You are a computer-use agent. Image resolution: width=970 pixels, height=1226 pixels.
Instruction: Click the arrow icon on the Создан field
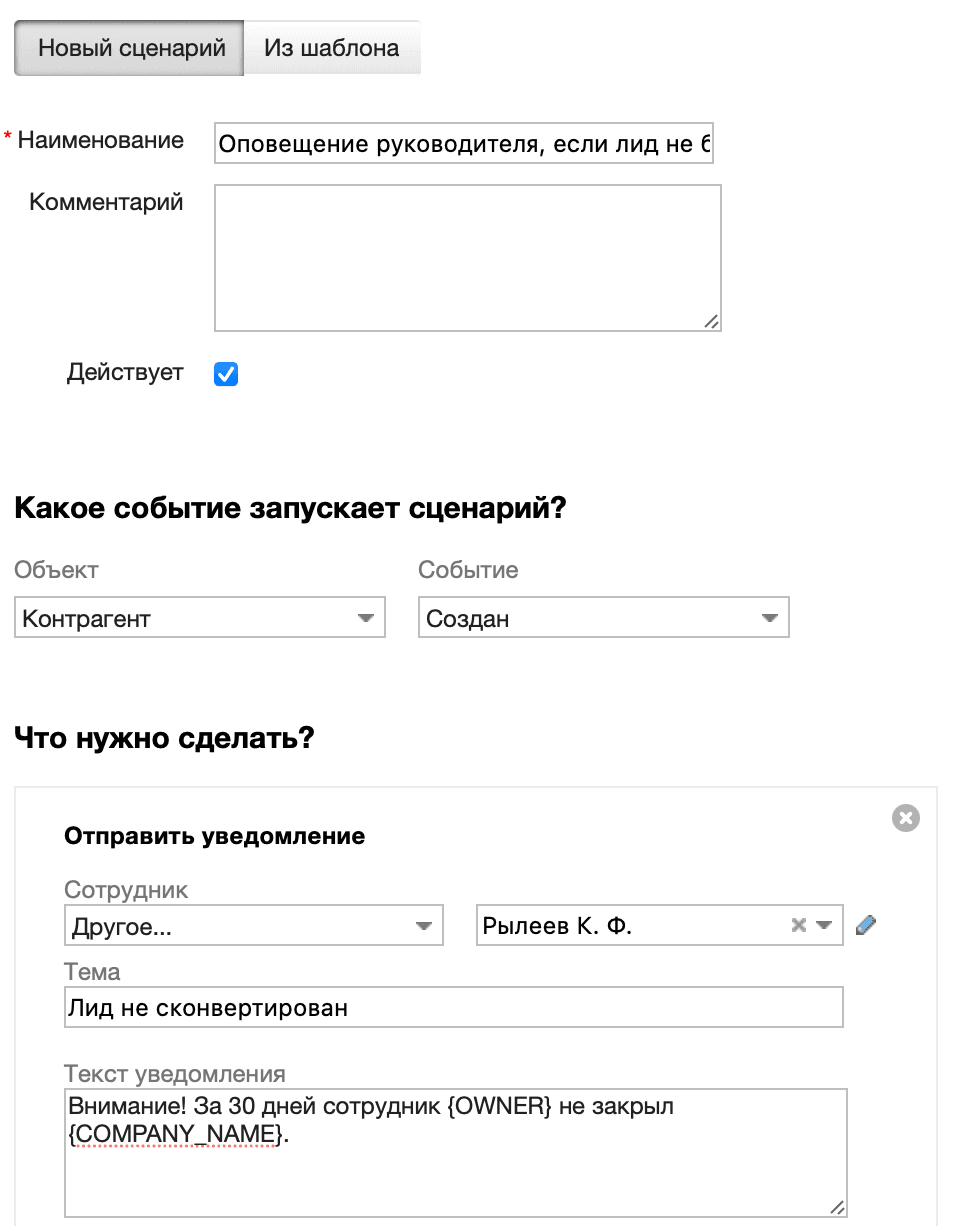pos(770,617)
